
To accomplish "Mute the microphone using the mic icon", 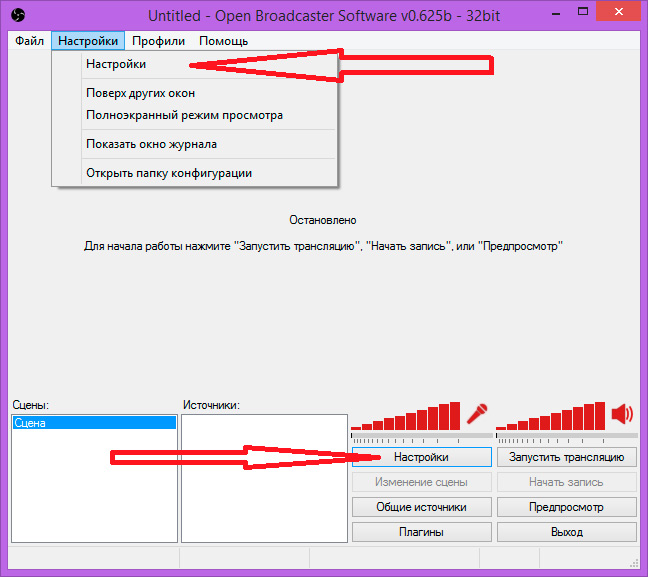I will pos(477,414).
